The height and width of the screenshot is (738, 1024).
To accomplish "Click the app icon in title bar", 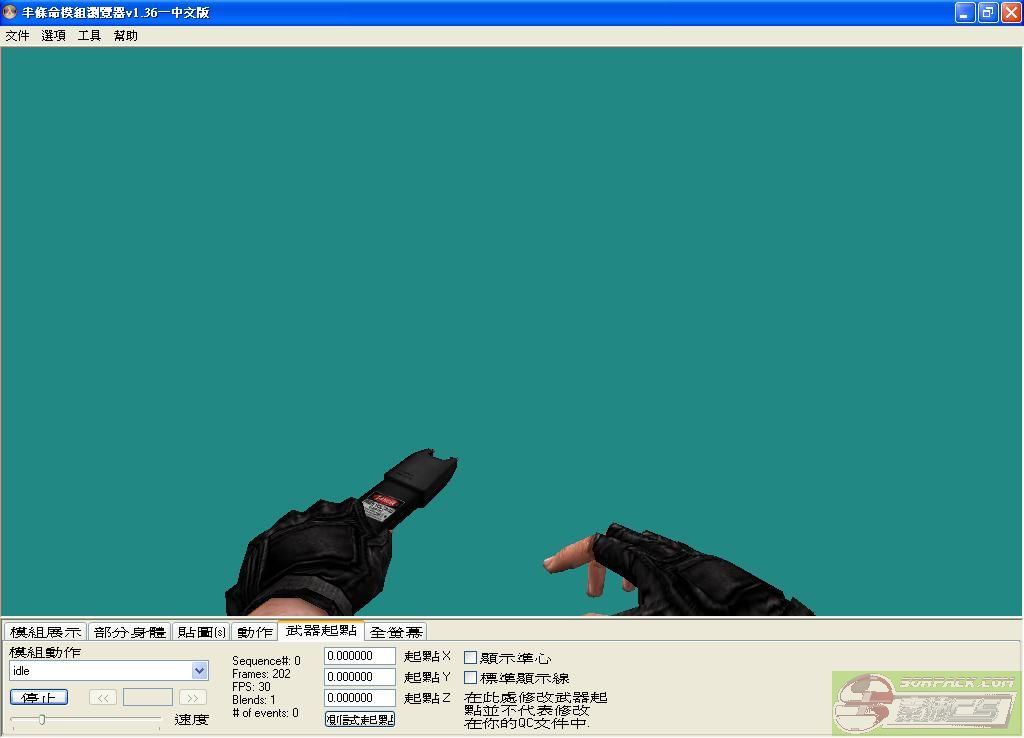I will [x=10, y=13].
